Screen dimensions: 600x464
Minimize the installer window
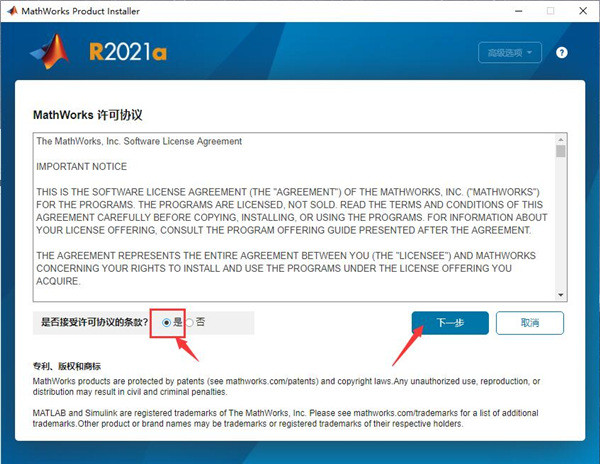(x=518, y=11)
